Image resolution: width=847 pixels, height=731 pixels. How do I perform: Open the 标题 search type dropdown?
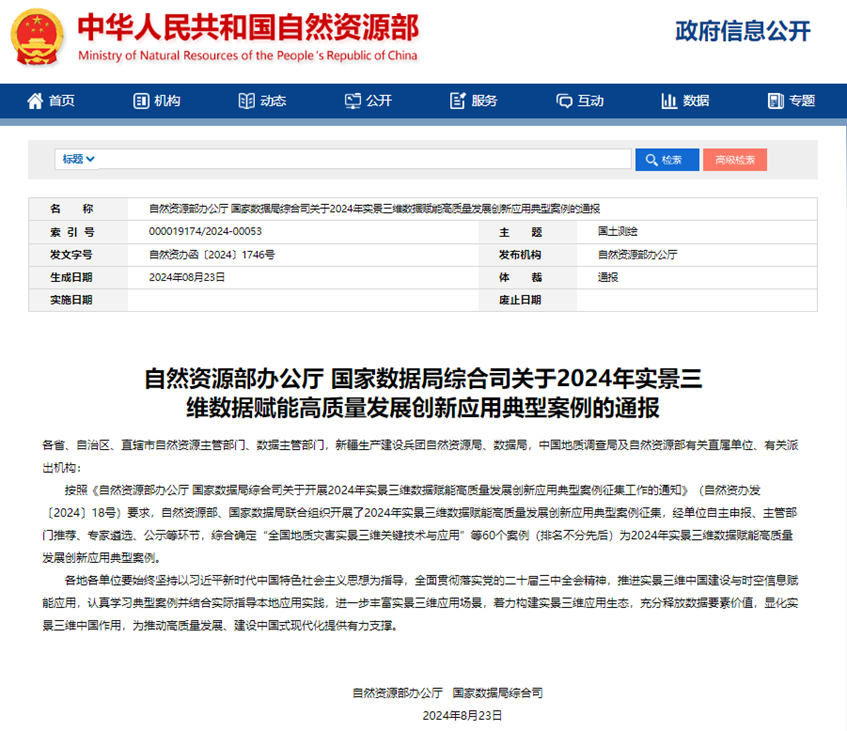click(x=78, y=159)
